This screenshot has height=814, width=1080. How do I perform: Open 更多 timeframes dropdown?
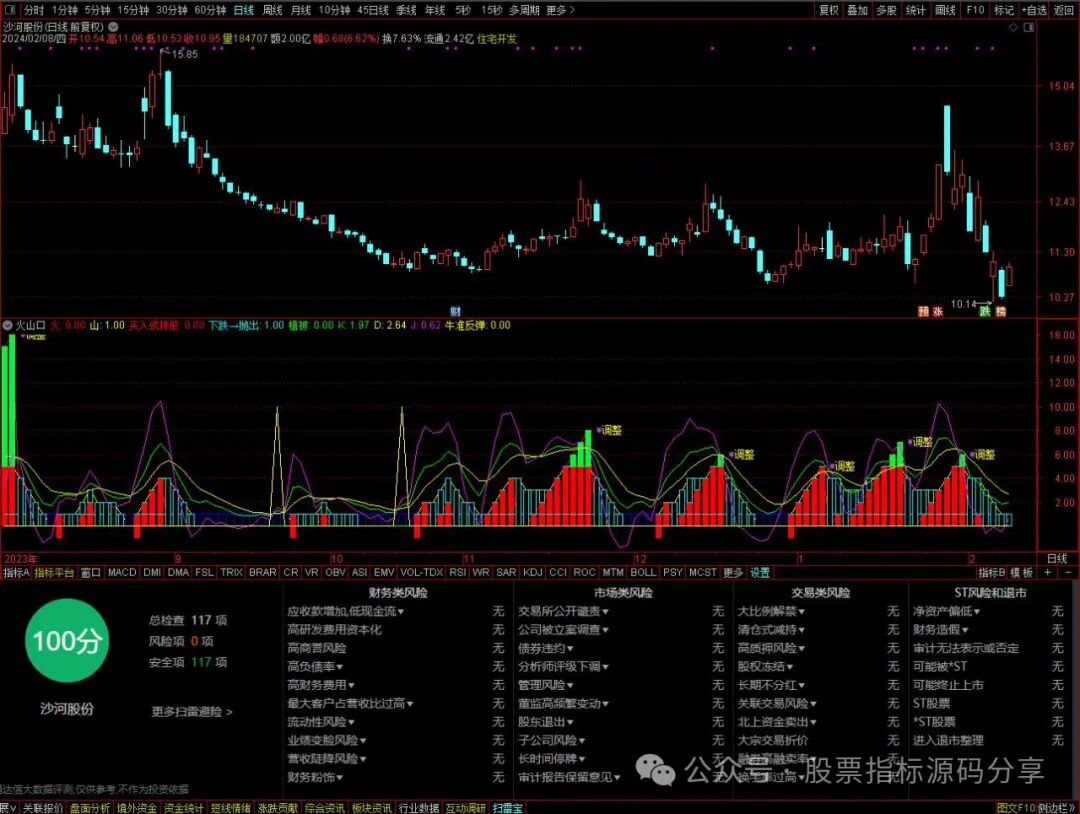560,10
